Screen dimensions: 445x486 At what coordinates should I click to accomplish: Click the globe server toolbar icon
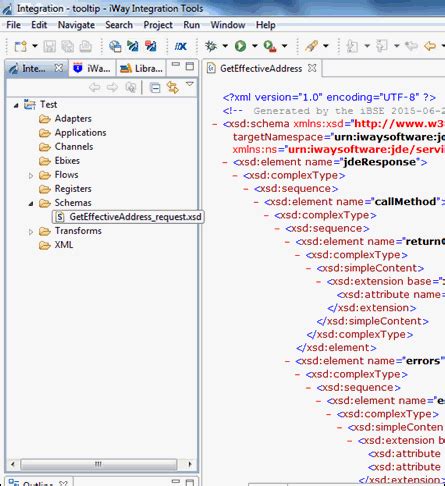pyautogui.click(x=115, y=46)
